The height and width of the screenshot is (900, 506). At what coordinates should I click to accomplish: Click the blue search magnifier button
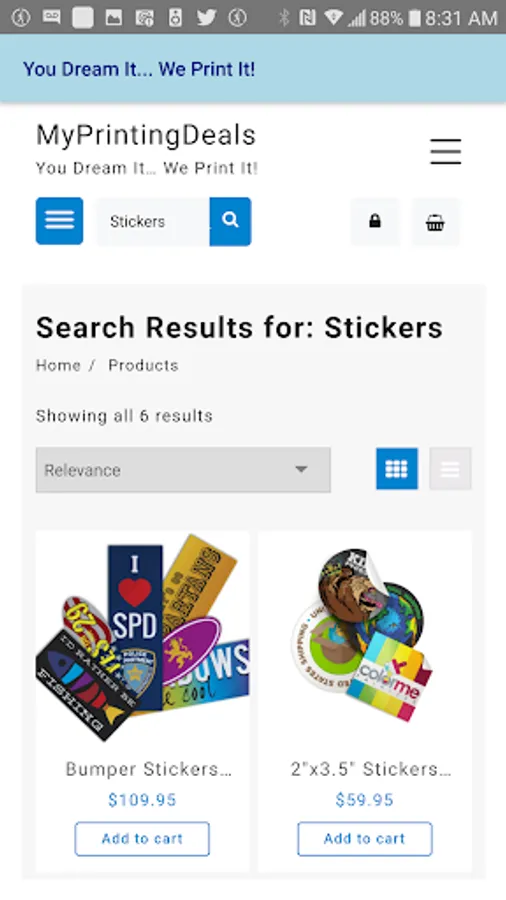point(230,222)
